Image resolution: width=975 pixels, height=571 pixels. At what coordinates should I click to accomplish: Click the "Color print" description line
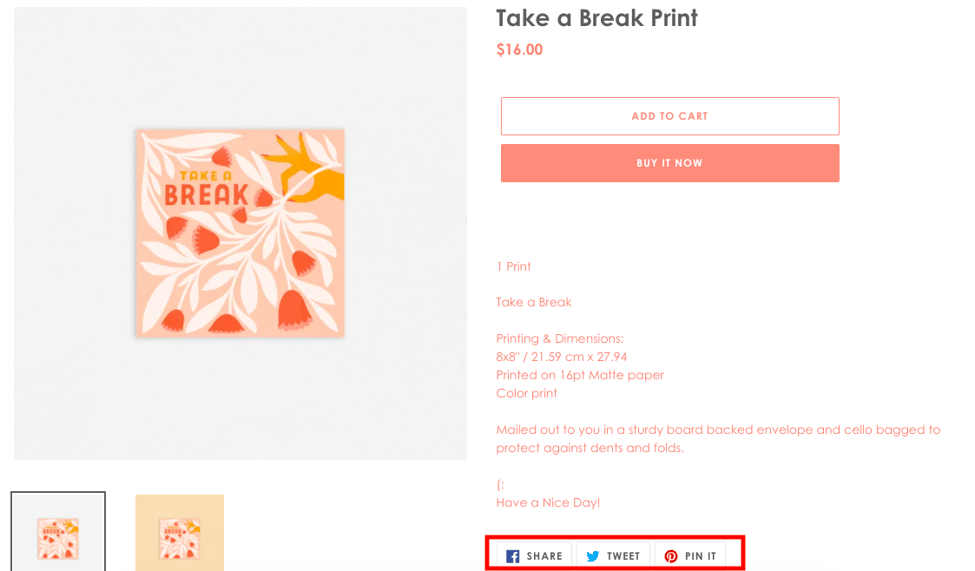tap(526, 393)
